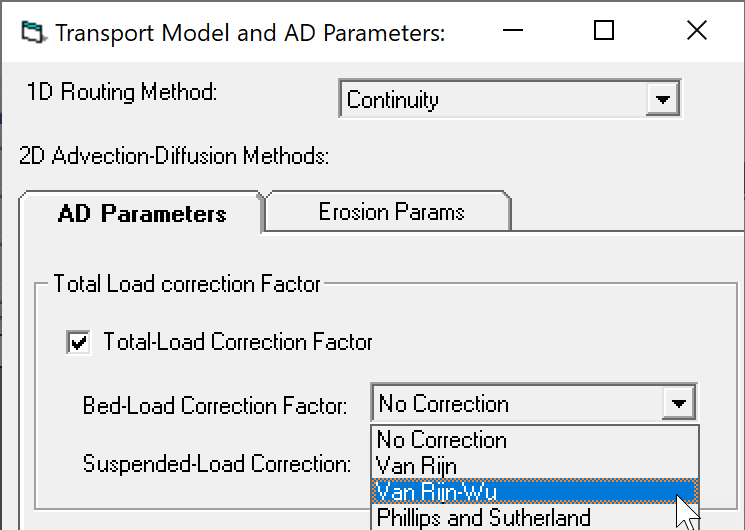Close the Transport Model and AD Parameters dialog

697,31
